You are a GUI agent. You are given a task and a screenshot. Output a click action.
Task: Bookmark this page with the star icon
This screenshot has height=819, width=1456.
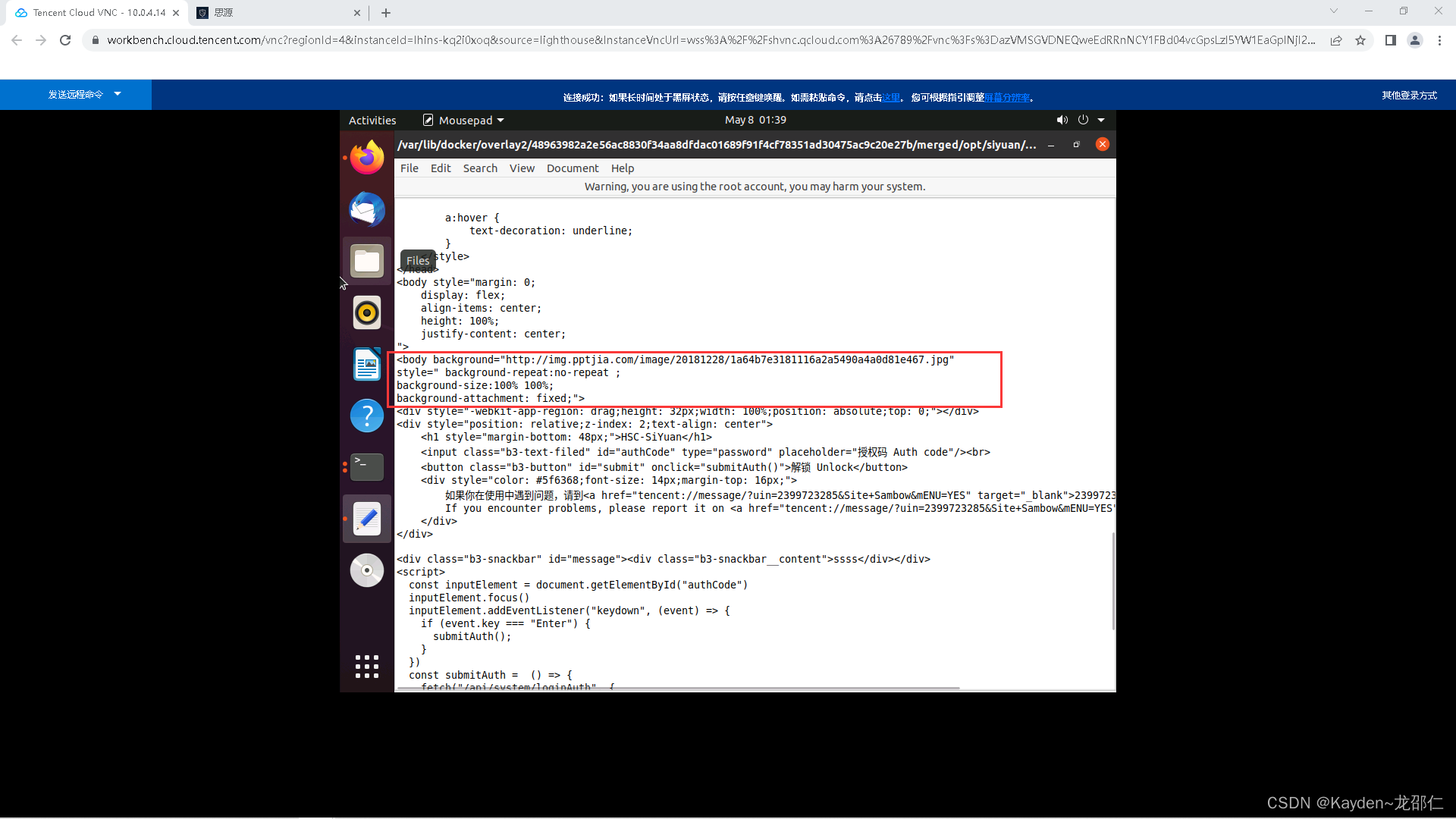click(x=1360, y=40)
